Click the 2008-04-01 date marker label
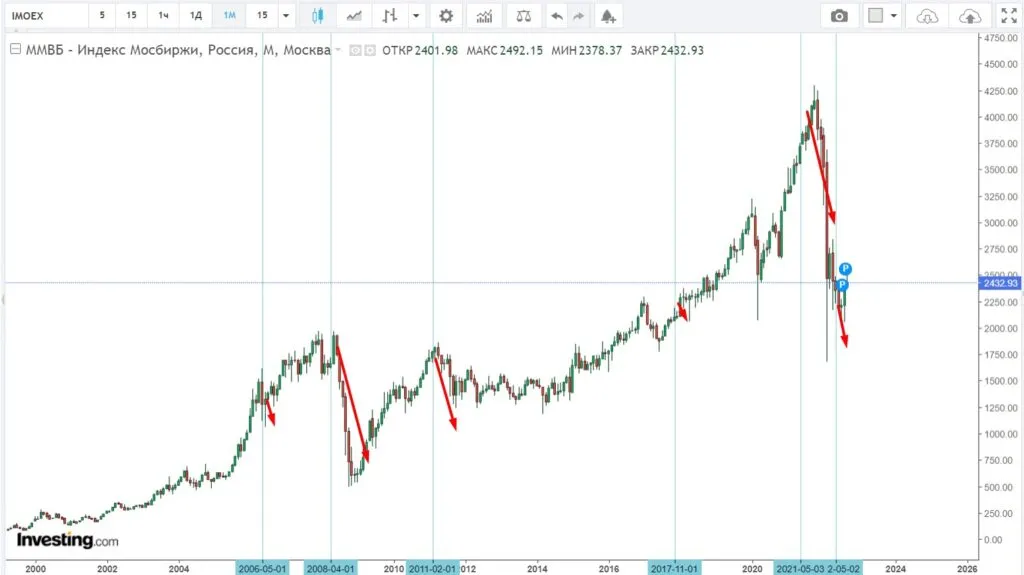This screenshot has width=1024, height=575. tap(330, 568)
